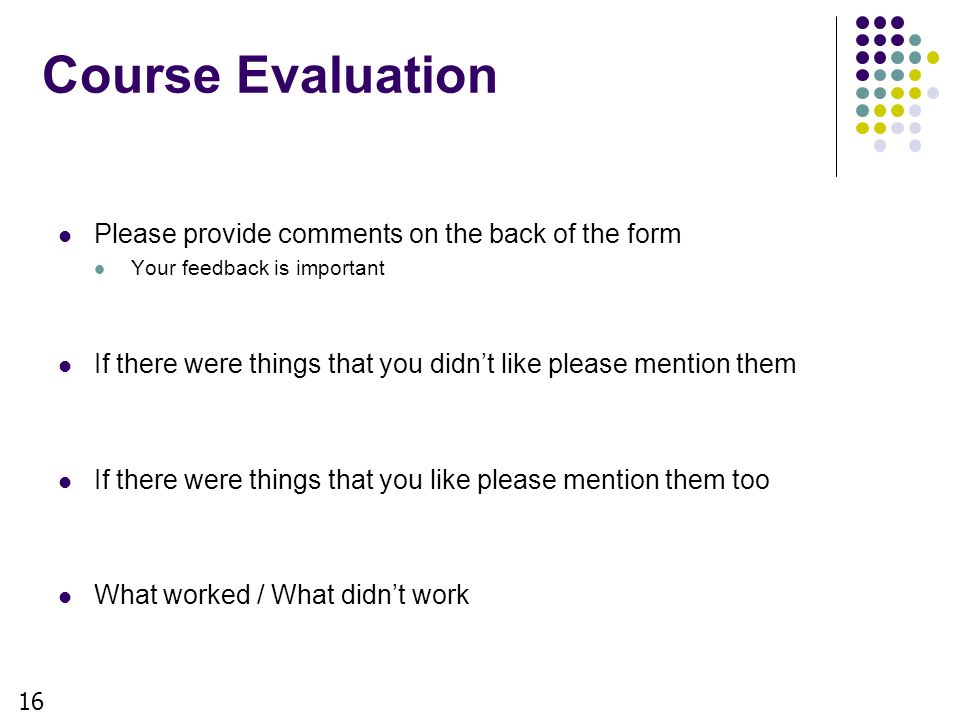The image size is (960, 720).
Task: Click the word 'Evaluation' in the title
Action: pos(367,75)
